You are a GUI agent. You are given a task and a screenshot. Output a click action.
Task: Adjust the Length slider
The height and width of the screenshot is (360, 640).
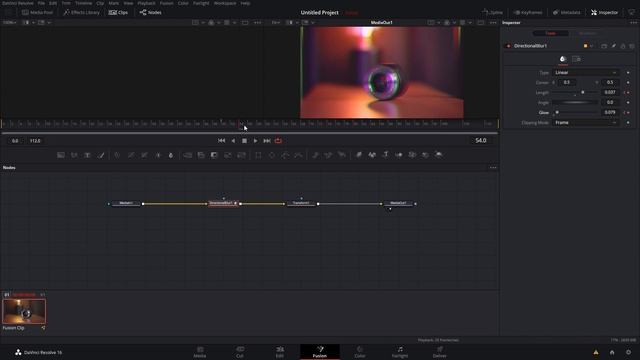tap(575, 93)
